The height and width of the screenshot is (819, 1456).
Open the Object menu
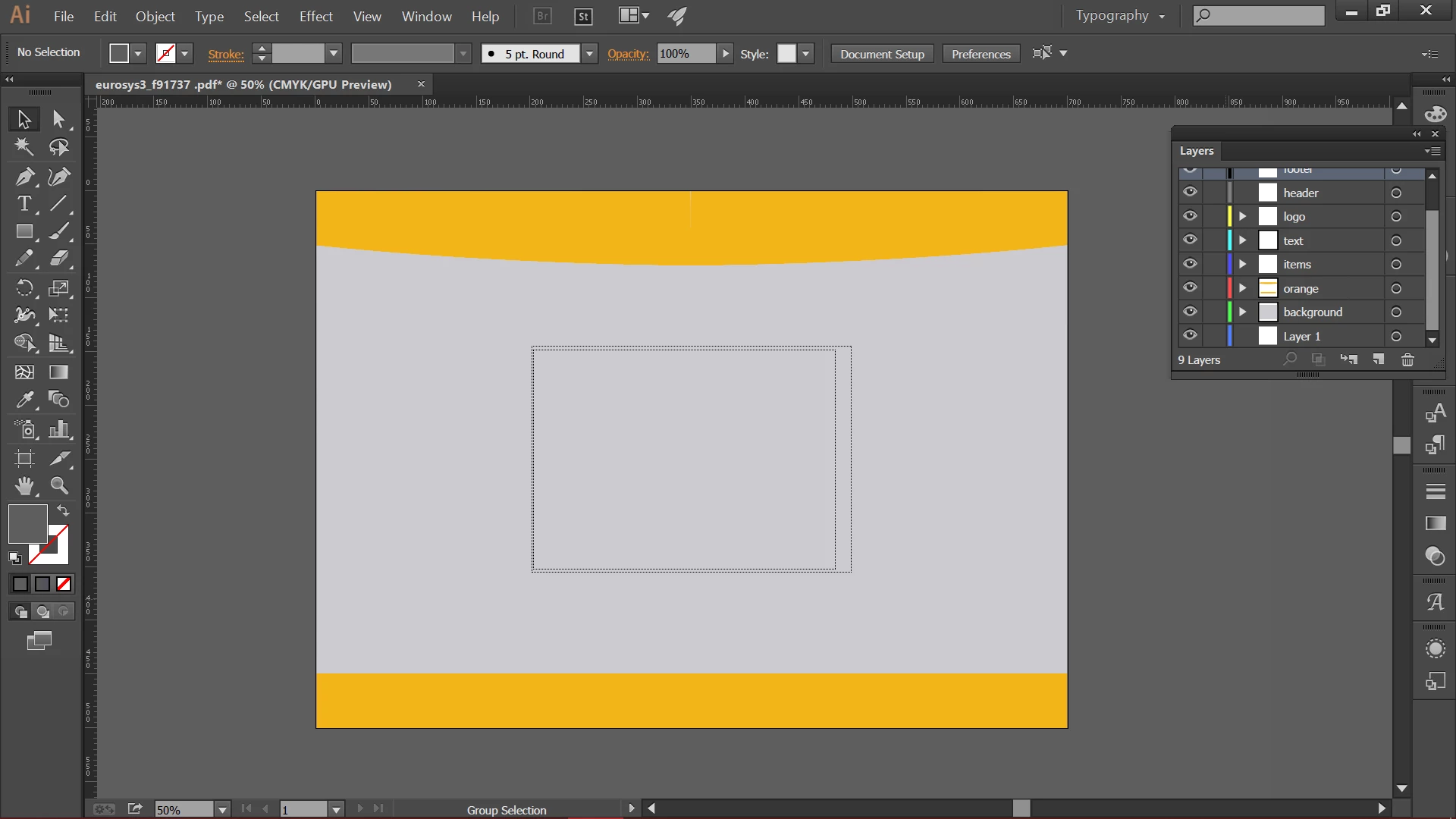tap(155, 16)
